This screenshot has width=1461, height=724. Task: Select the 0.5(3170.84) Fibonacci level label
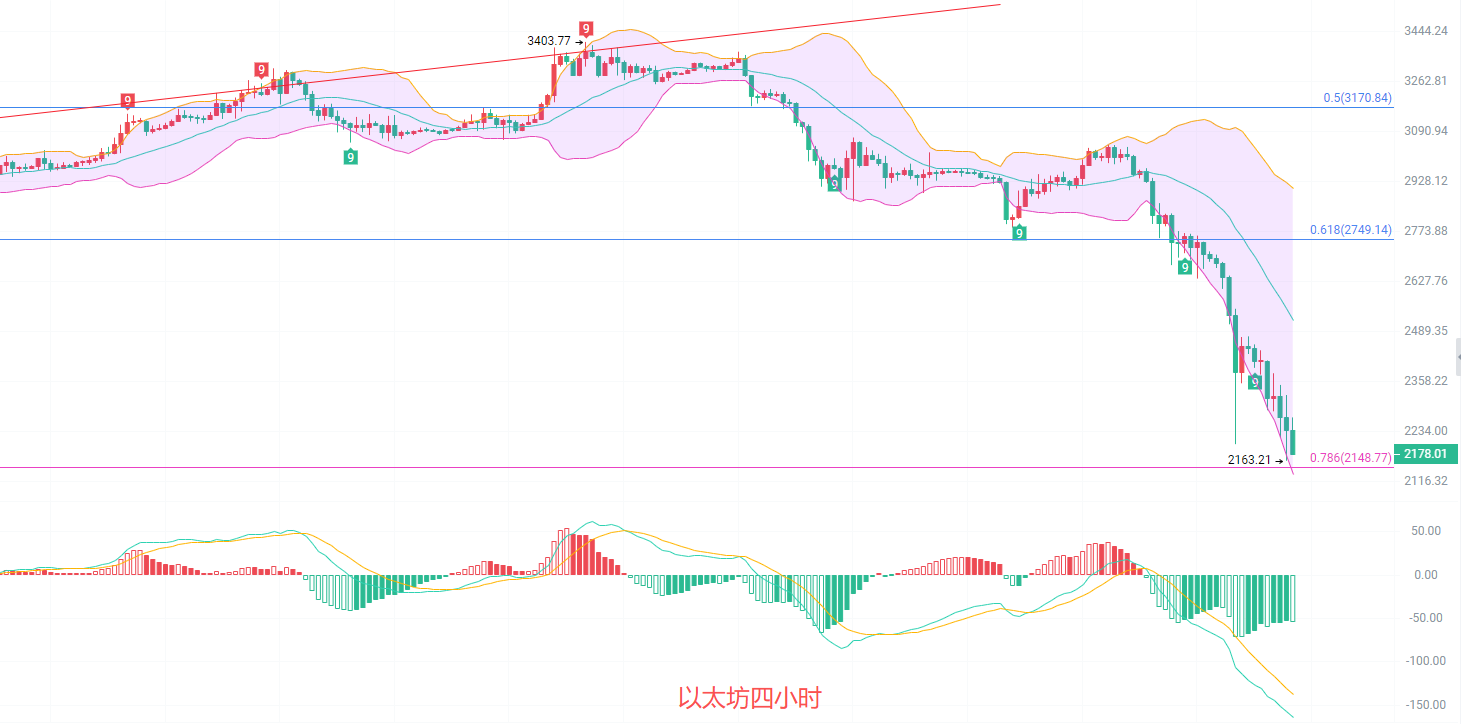tap(1356, 98)
